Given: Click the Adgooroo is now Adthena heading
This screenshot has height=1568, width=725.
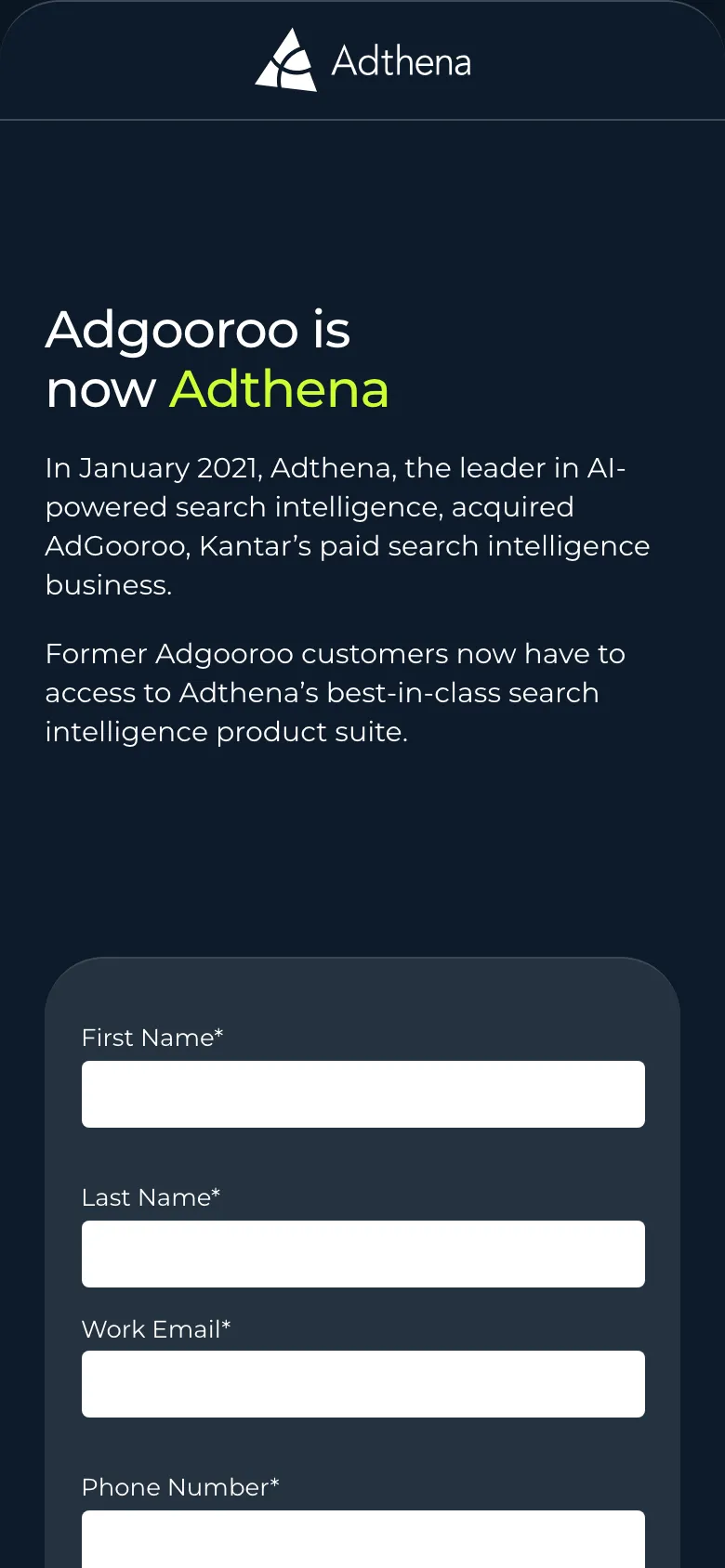Looking at the screenshot, I should (x=217, y=360).
